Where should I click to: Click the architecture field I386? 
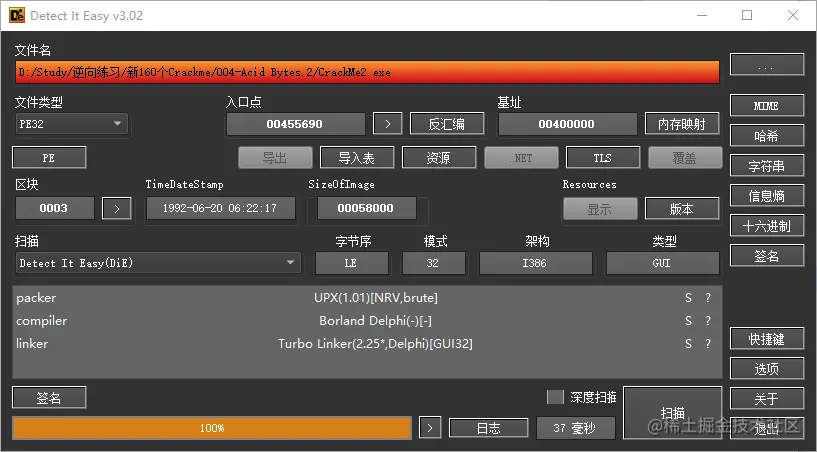535,263
